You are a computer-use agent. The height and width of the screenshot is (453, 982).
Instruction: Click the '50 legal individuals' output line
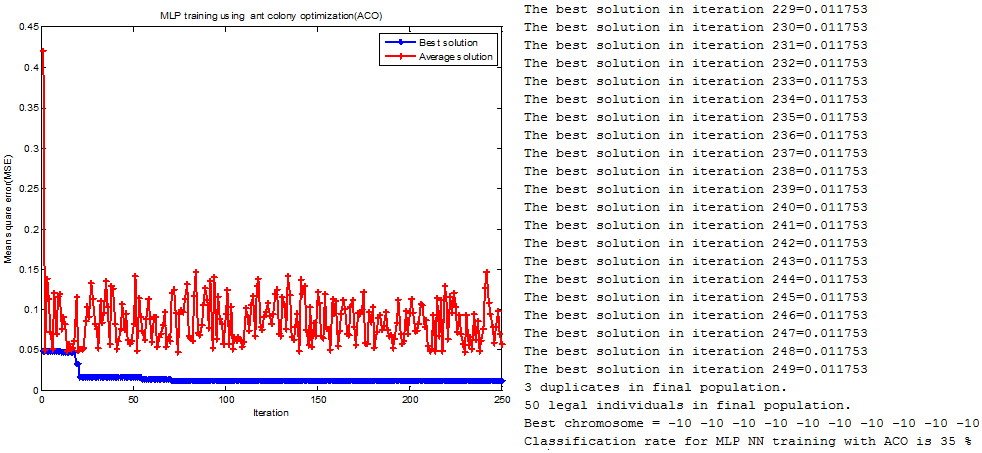click(x=687, y=405)
